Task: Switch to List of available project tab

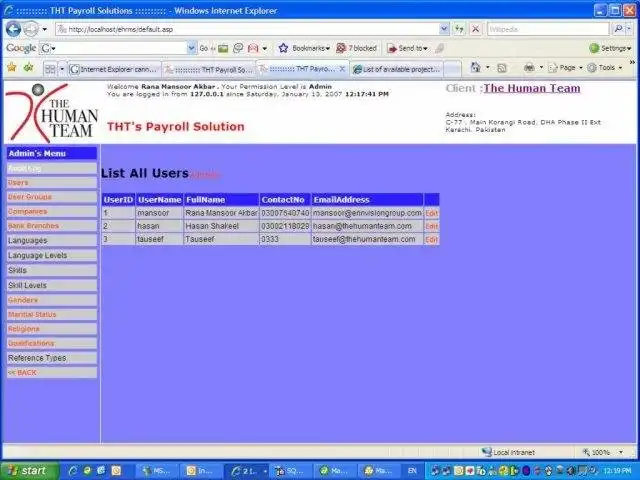Action: [x=397, y=69]
